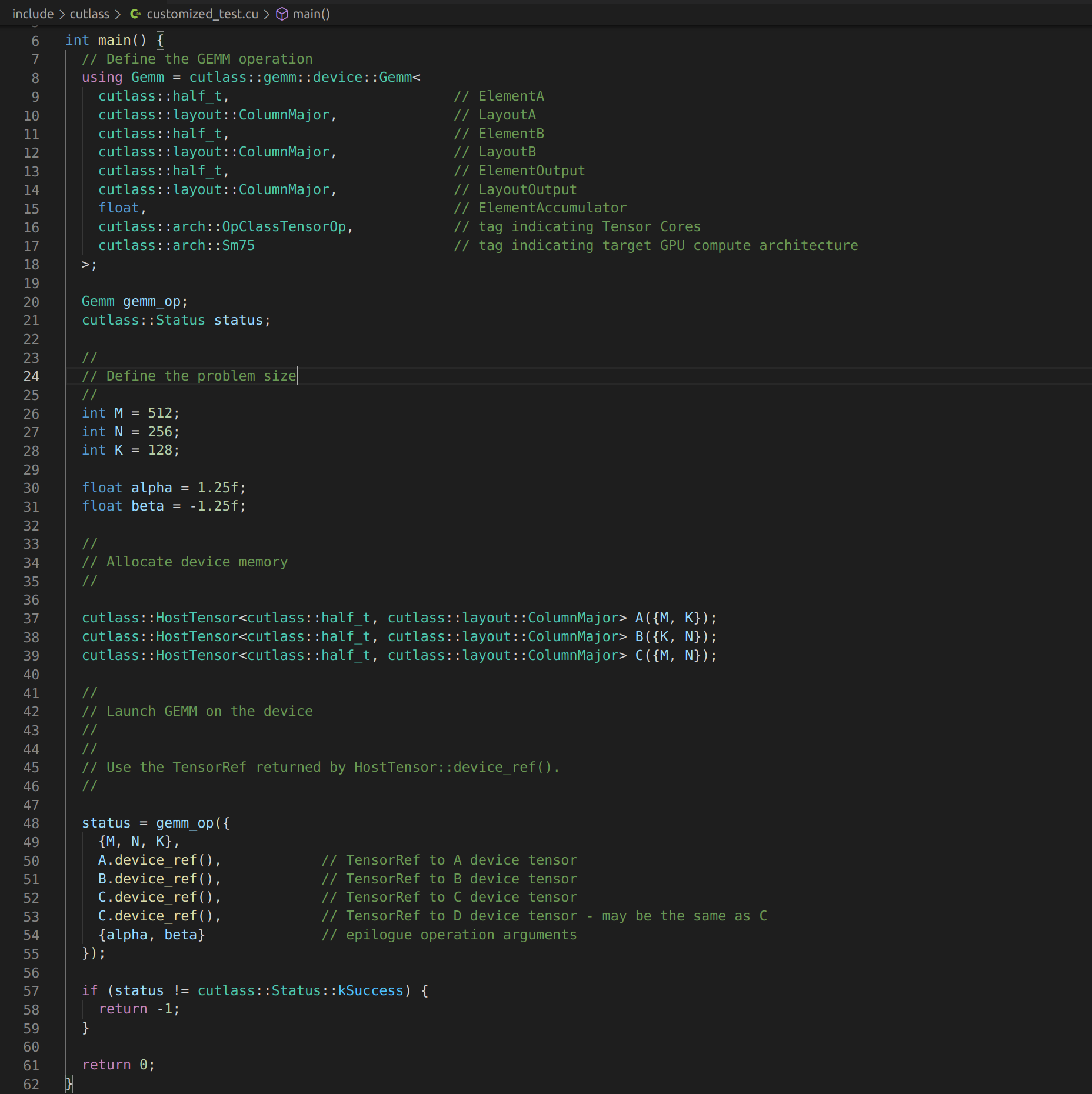This screenshot has width=1092, height=1094.
Task: Click the "status" variable on line 48
Action: coord(106,823)
